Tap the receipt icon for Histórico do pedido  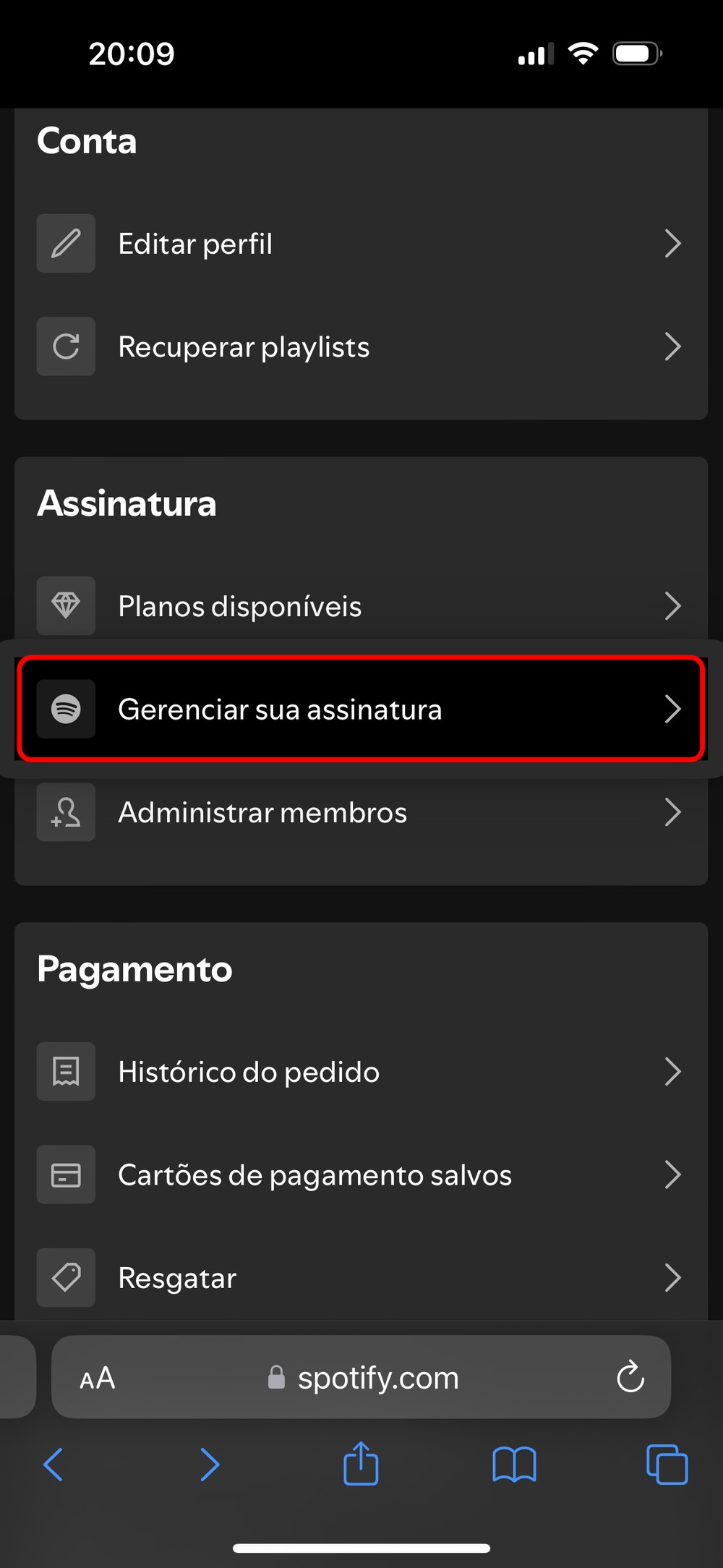[66, 1071]
